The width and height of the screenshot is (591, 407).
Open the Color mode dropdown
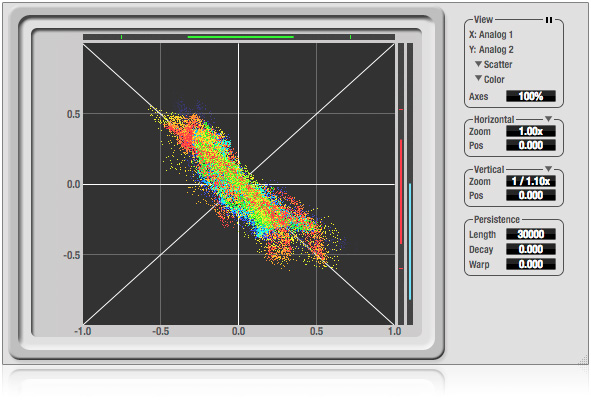(489, 80)
